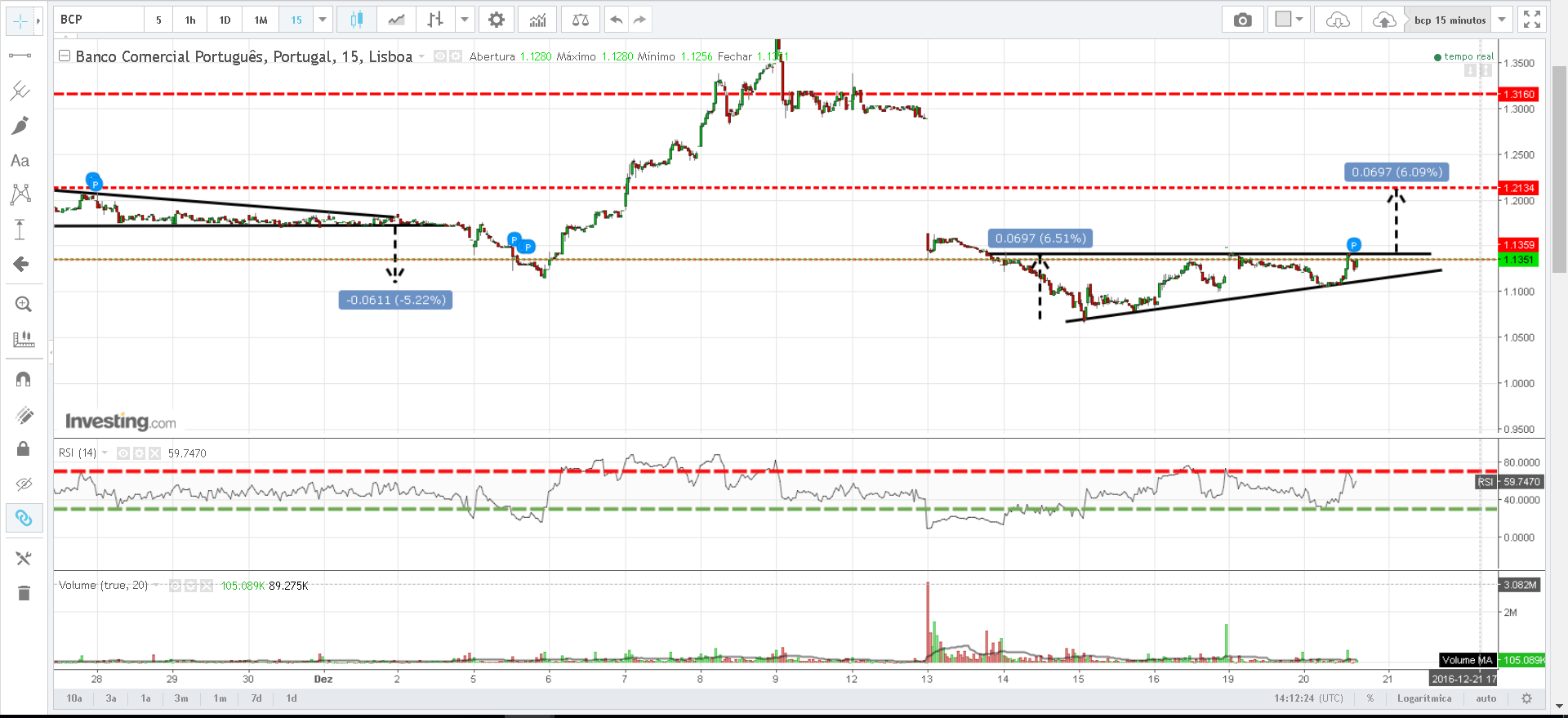The width and height of the screenshot is (1568, 718).
Task: Toggle stay in drawing mode
Action: tap(24, 415)
